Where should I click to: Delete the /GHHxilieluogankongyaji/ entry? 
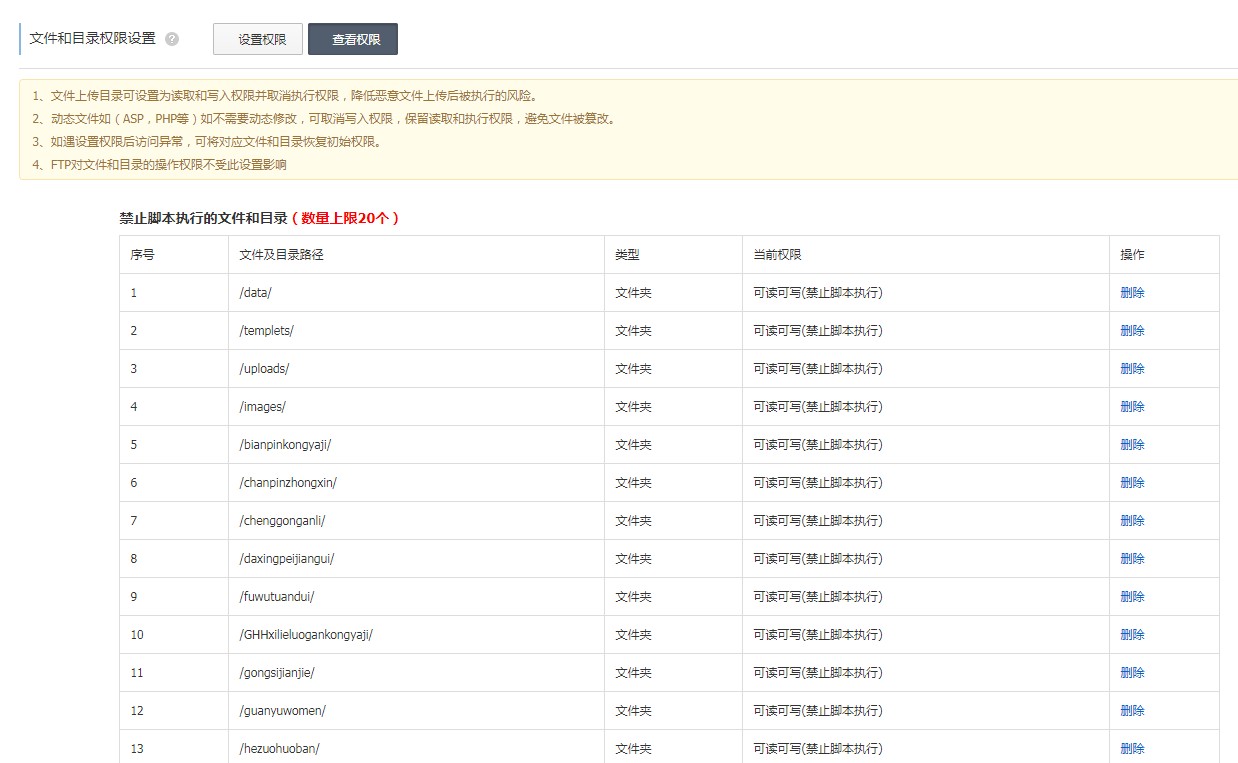click(1131, 634)
